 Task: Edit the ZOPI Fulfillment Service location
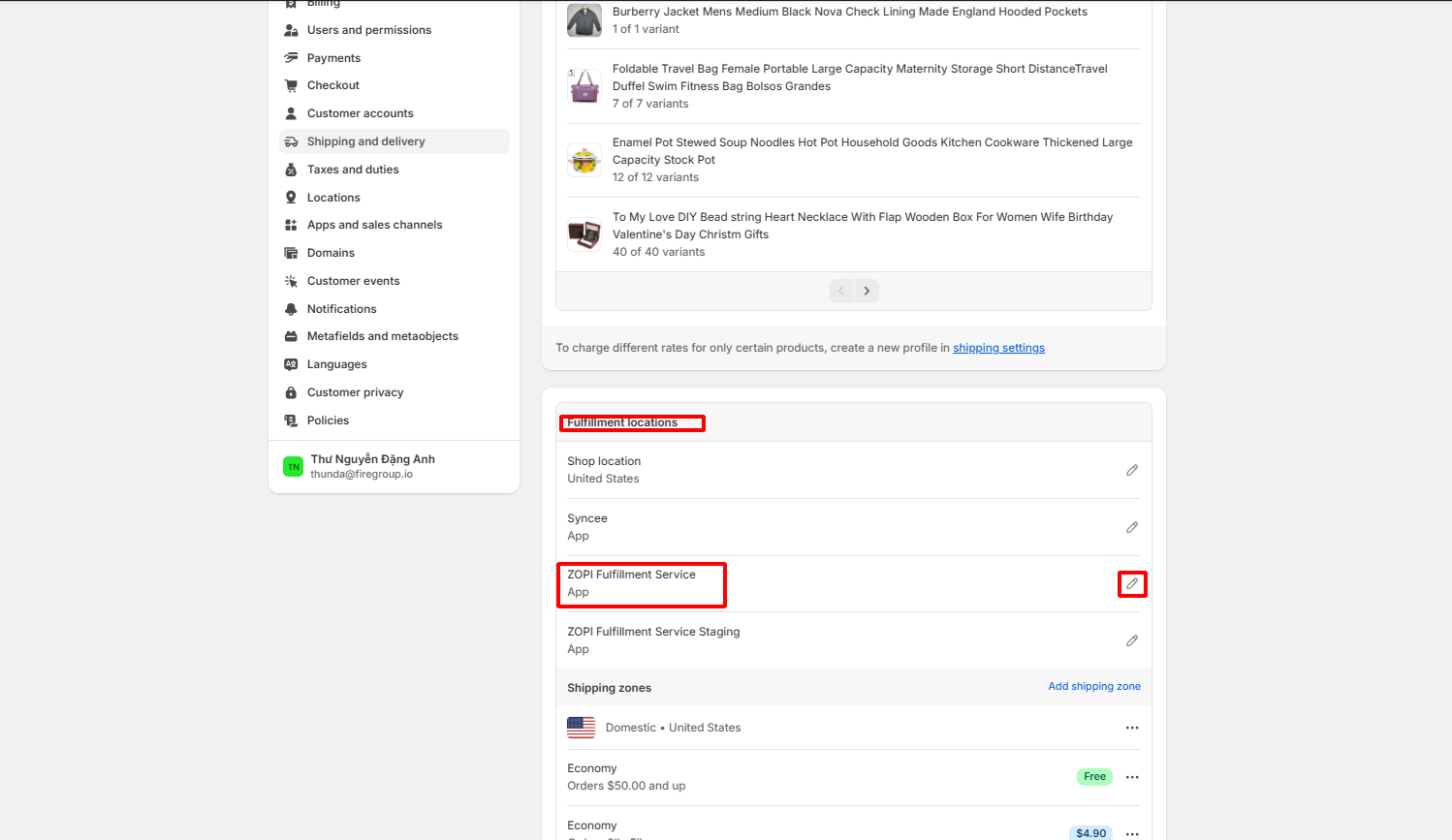click(1131, 584)
